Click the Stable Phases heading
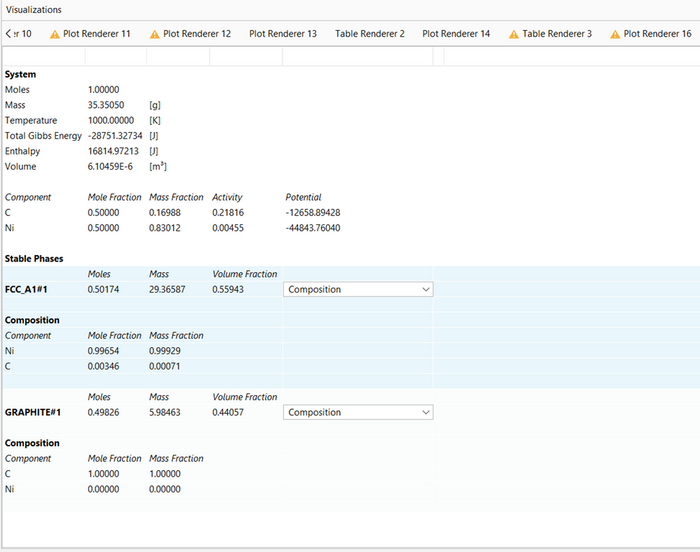 (33, 259)
